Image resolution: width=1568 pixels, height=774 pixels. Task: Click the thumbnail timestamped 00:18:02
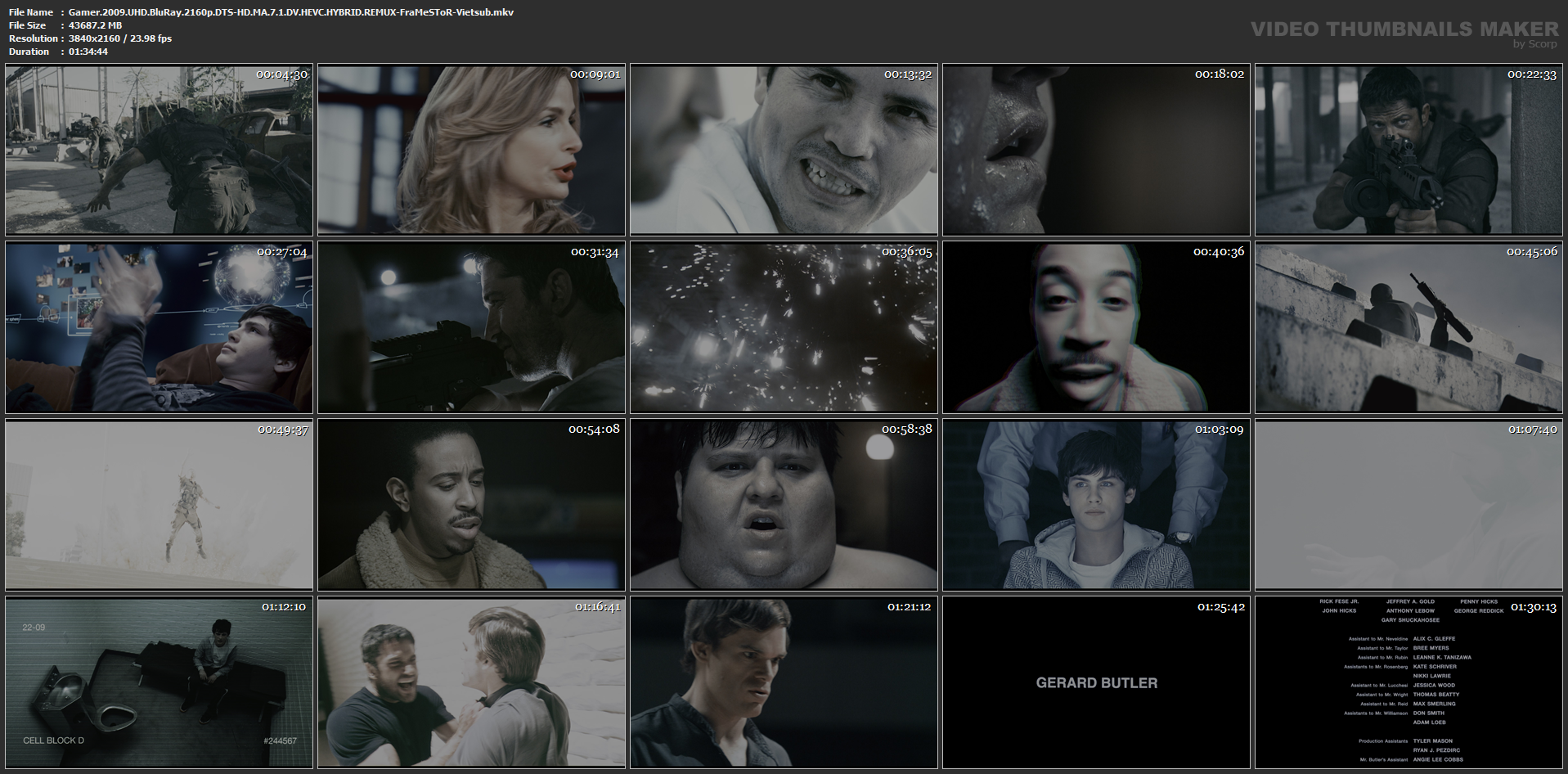pyautogui.click(x=1096, y=150)
